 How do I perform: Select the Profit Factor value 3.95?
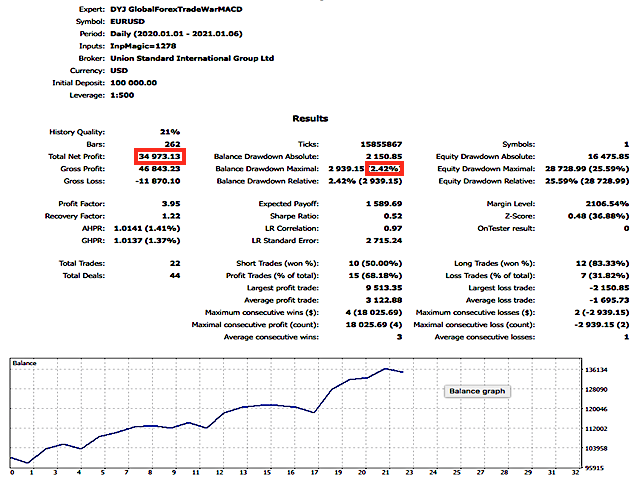coord(171,204)
